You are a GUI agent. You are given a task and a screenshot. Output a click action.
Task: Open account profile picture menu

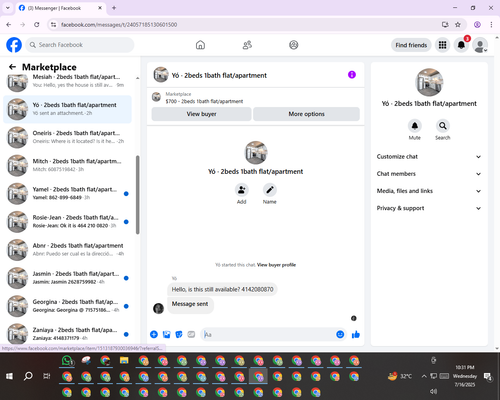480,45
